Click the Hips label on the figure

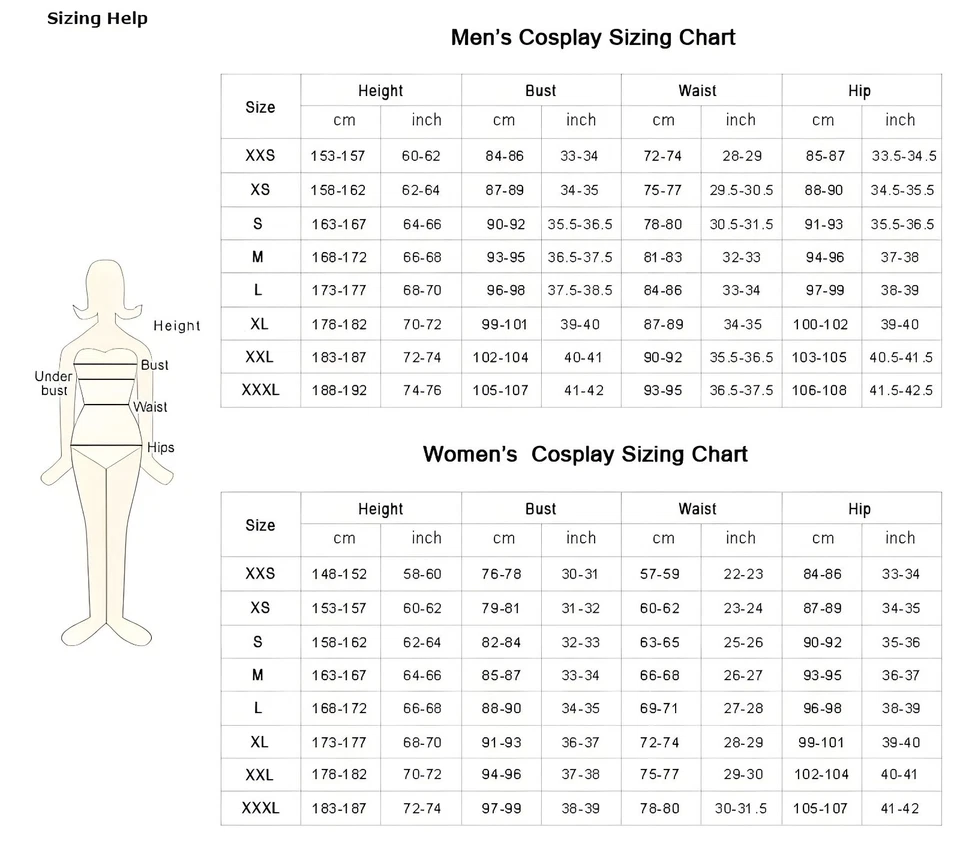161,447
